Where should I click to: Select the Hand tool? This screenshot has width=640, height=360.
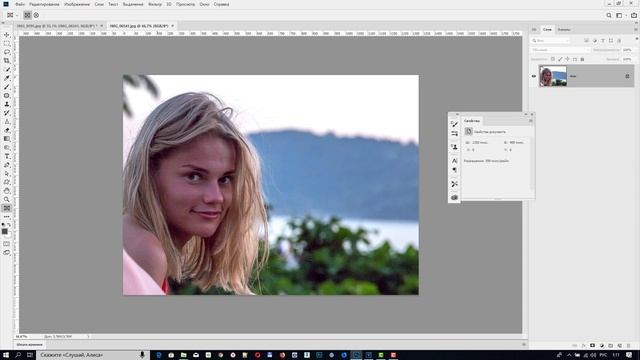[7, 191]
